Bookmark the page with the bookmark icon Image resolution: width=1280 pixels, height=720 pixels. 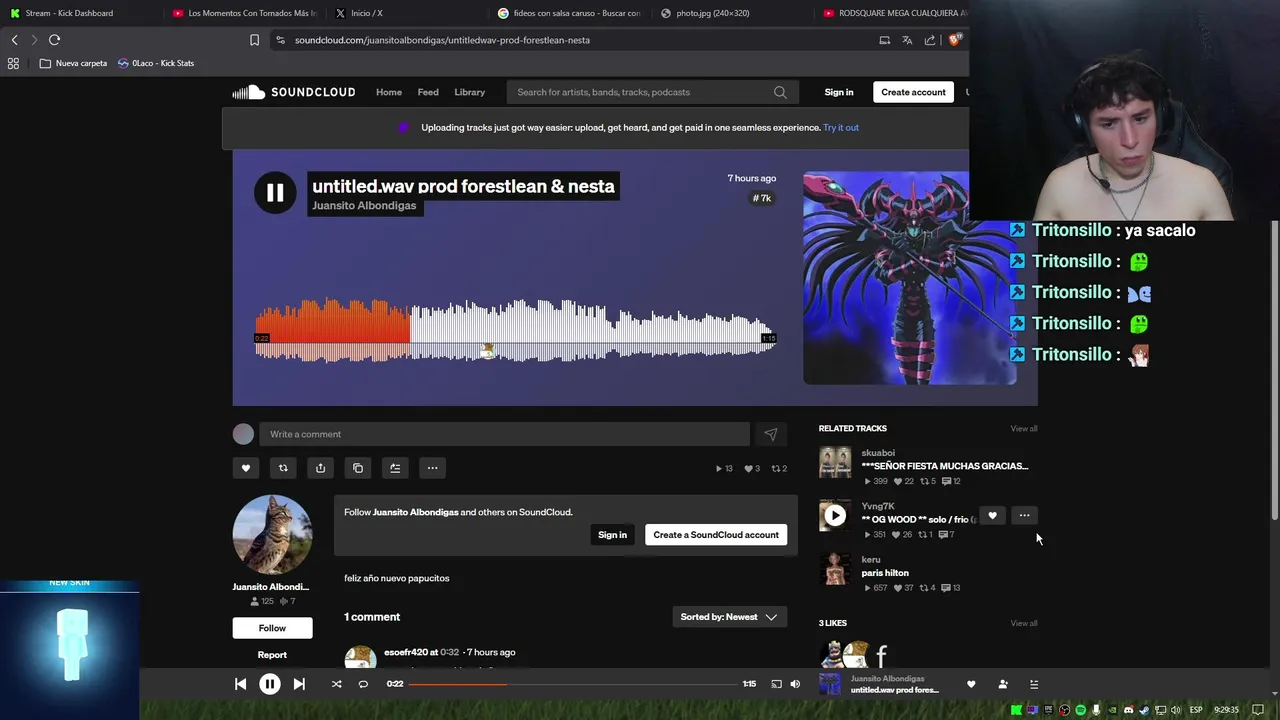[254, 40]
